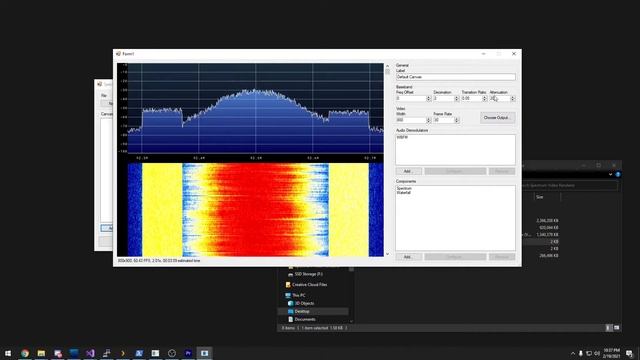The width and height of the screenshot is (640, 360).
Task: Click Add under Components list
Action: click(409, 257)
